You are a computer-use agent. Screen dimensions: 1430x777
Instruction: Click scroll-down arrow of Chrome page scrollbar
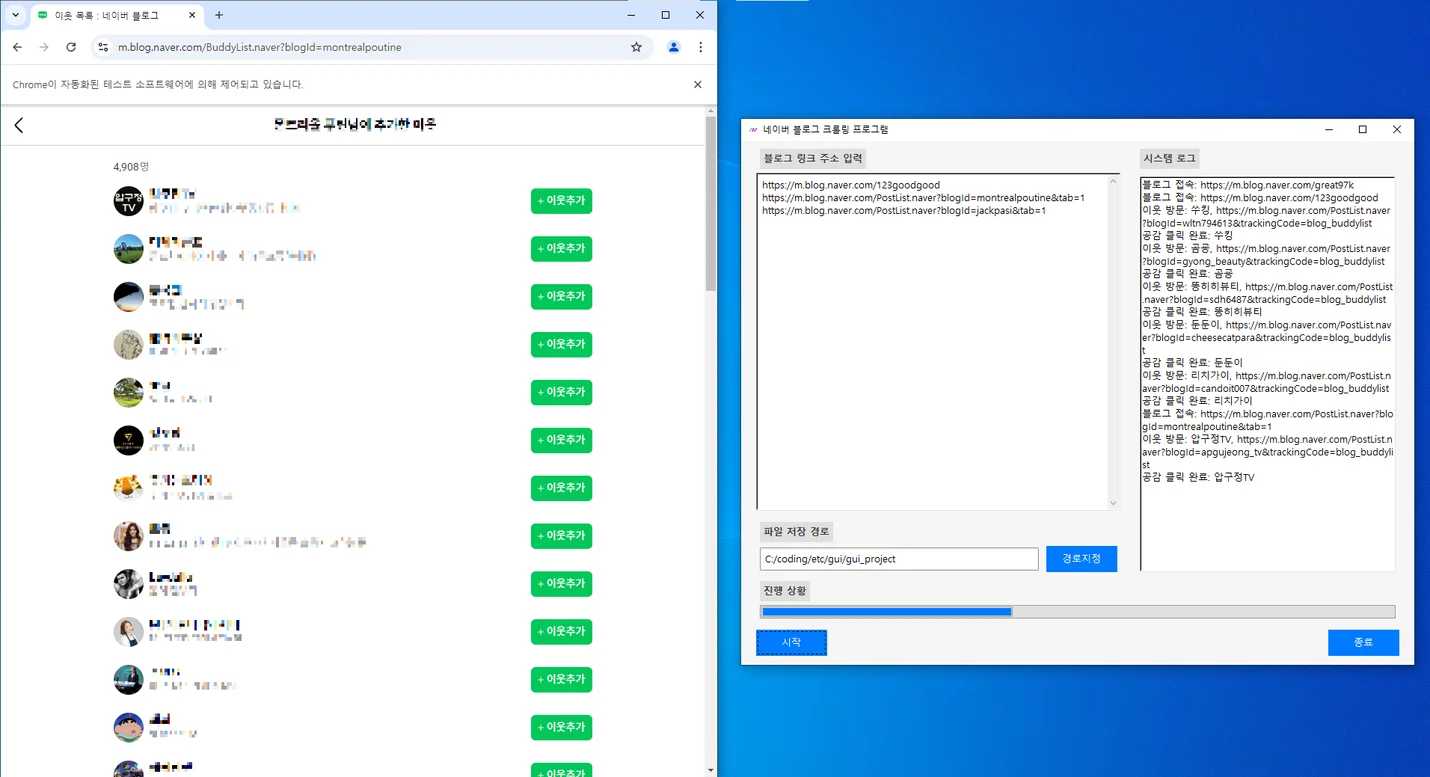pyautogui.click(x=711, y=770)
